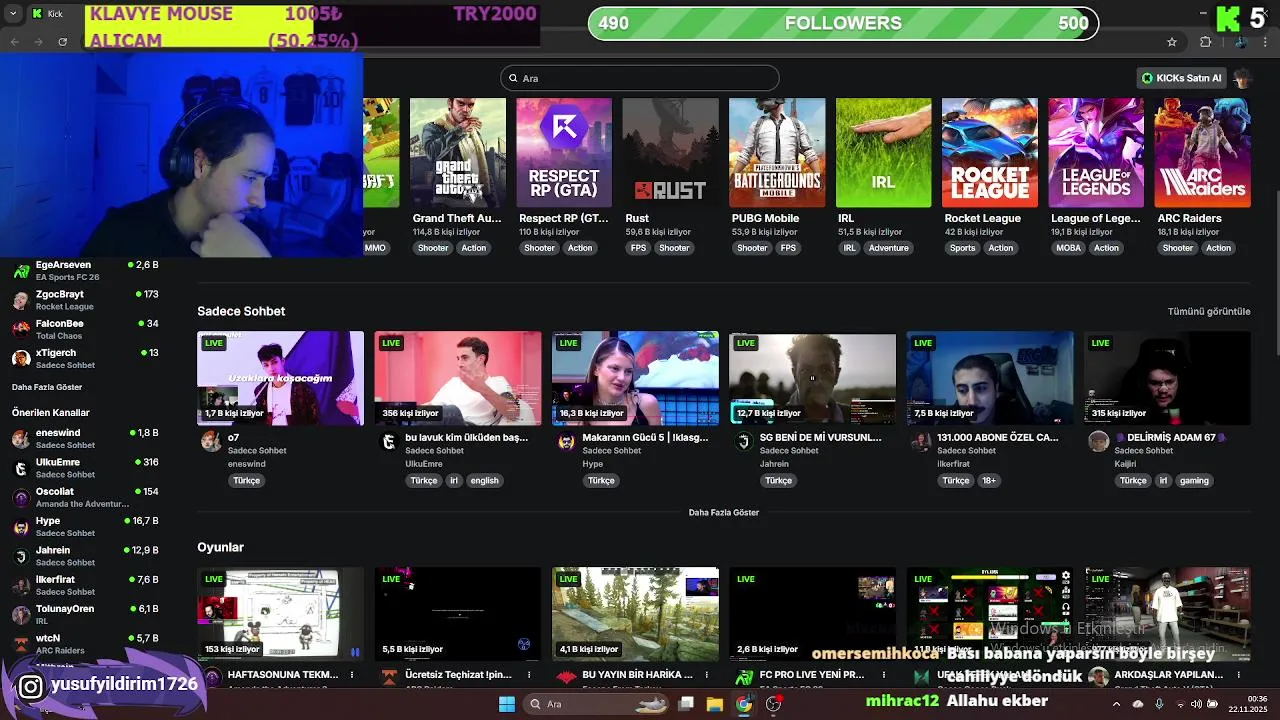Click eneswind channel avatar under o7 stream
The width and height of the screenshot is (1280, 720).
[211, 441]
